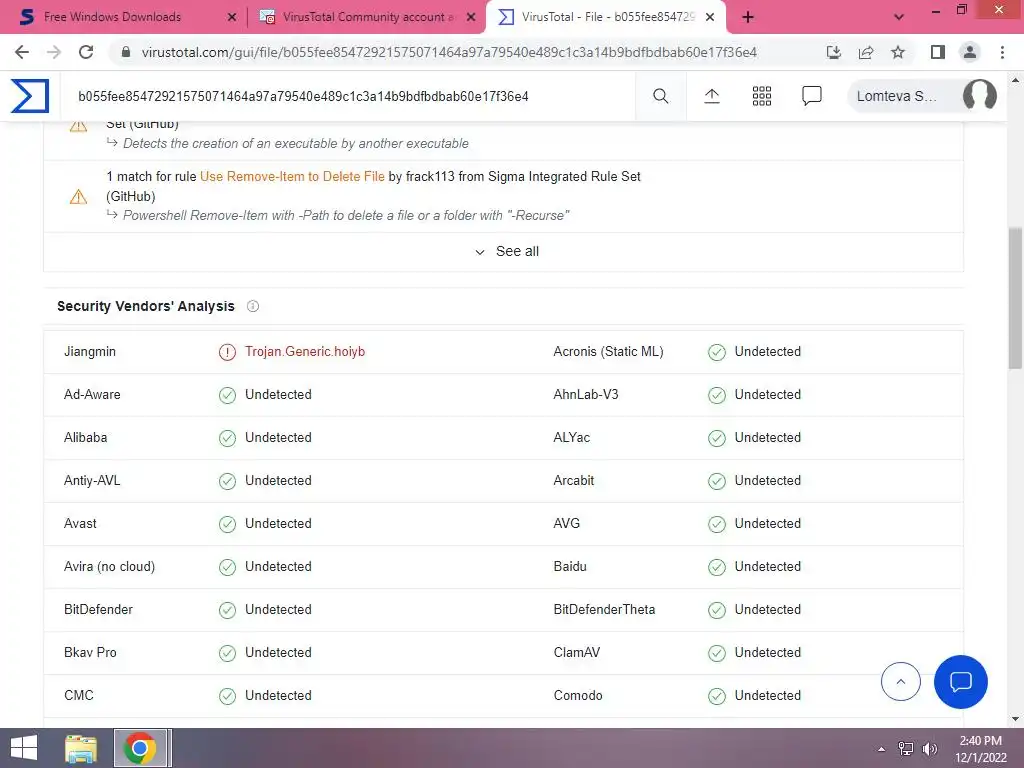Image resolution: width=1024 pixels, height=768 pixels.
Task: Click the Comodo green check icon
Action: pyautogui.click(x=717, y=696)
